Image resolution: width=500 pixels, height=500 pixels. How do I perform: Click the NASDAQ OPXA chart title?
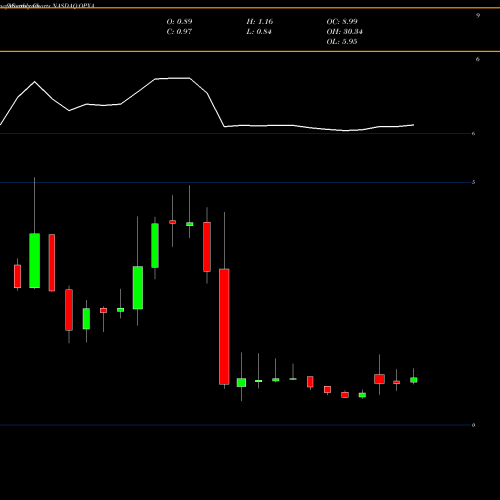click(x=47, y=6)
